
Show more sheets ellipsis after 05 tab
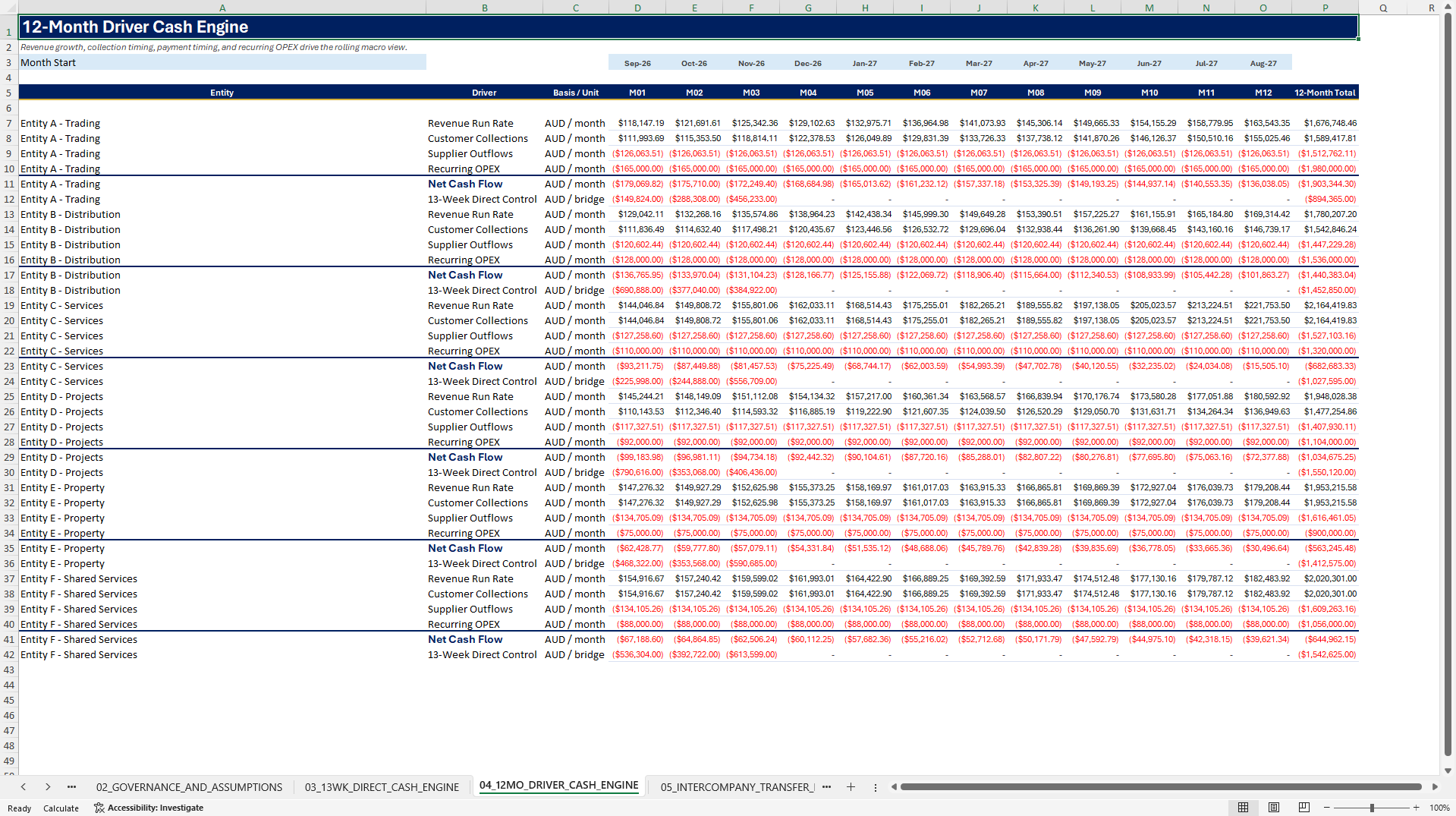tap(826, 787)
